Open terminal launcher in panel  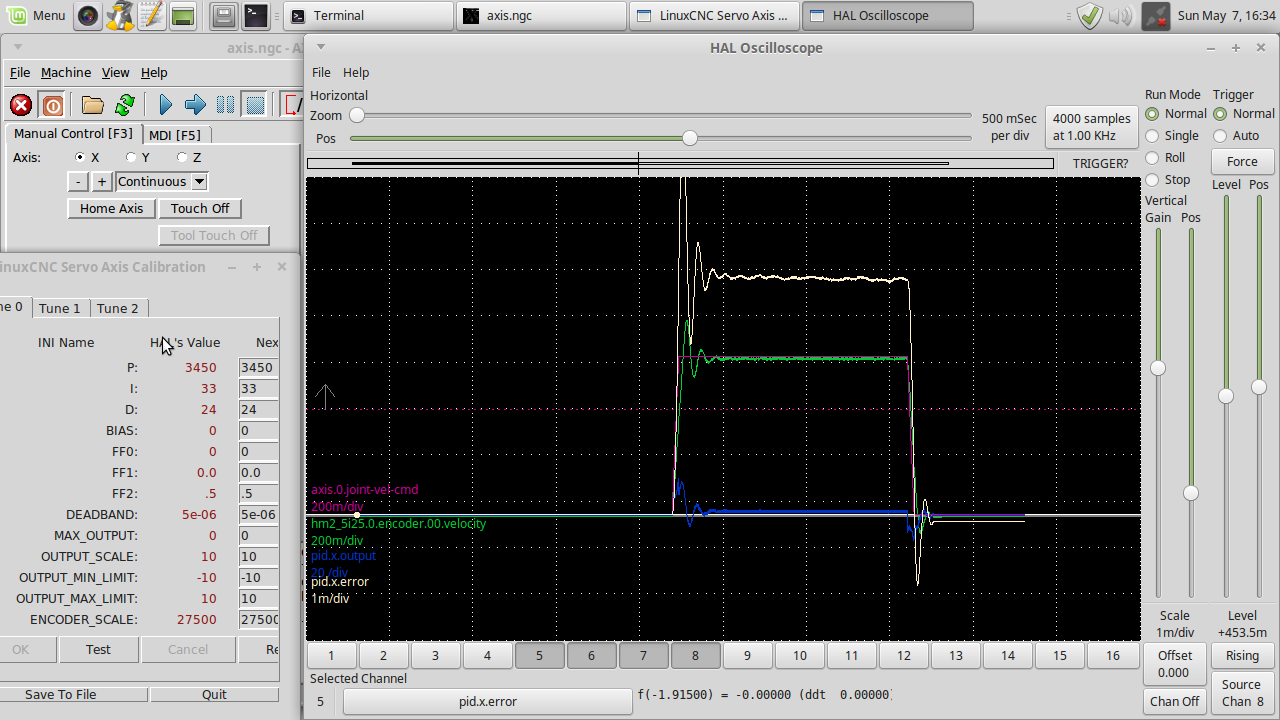256,15
